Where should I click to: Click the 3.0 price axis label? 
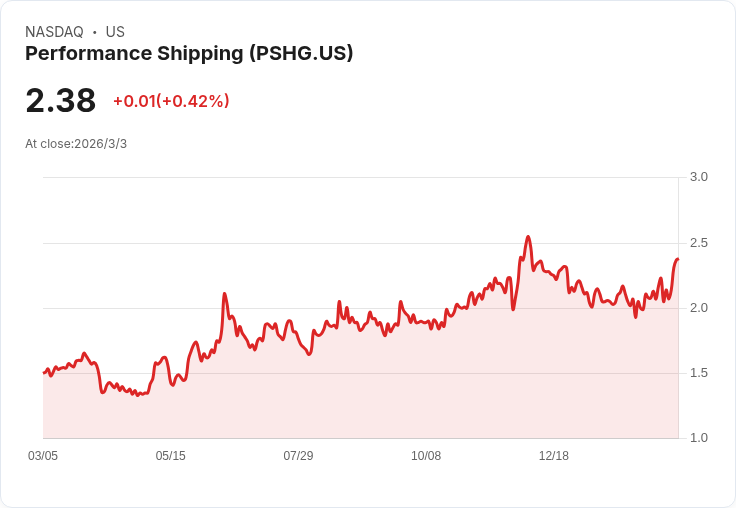tap(699, 177)
